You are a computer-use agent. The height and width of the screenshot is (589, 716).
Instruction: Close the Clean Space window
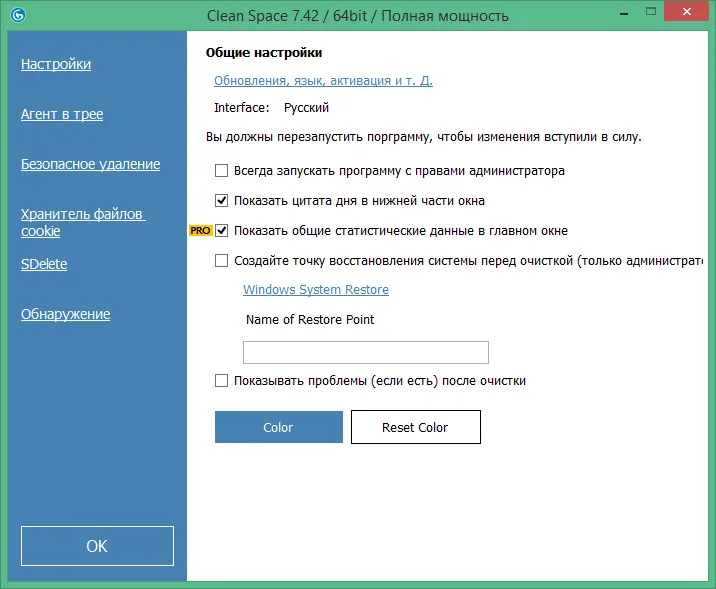point(686,11)
